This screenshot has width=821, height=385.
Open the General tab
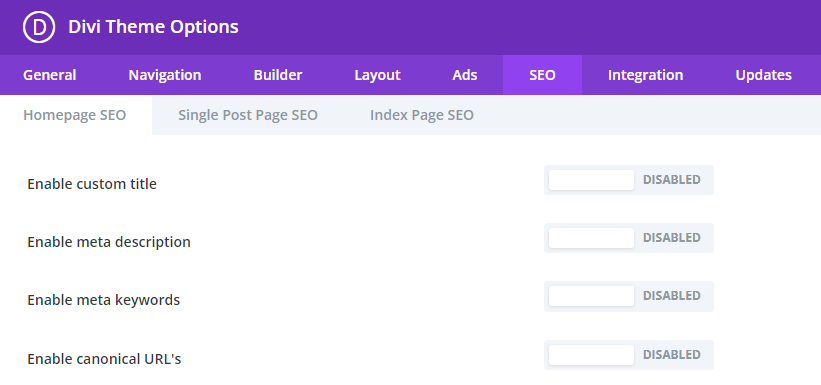[x=50, y=75]
